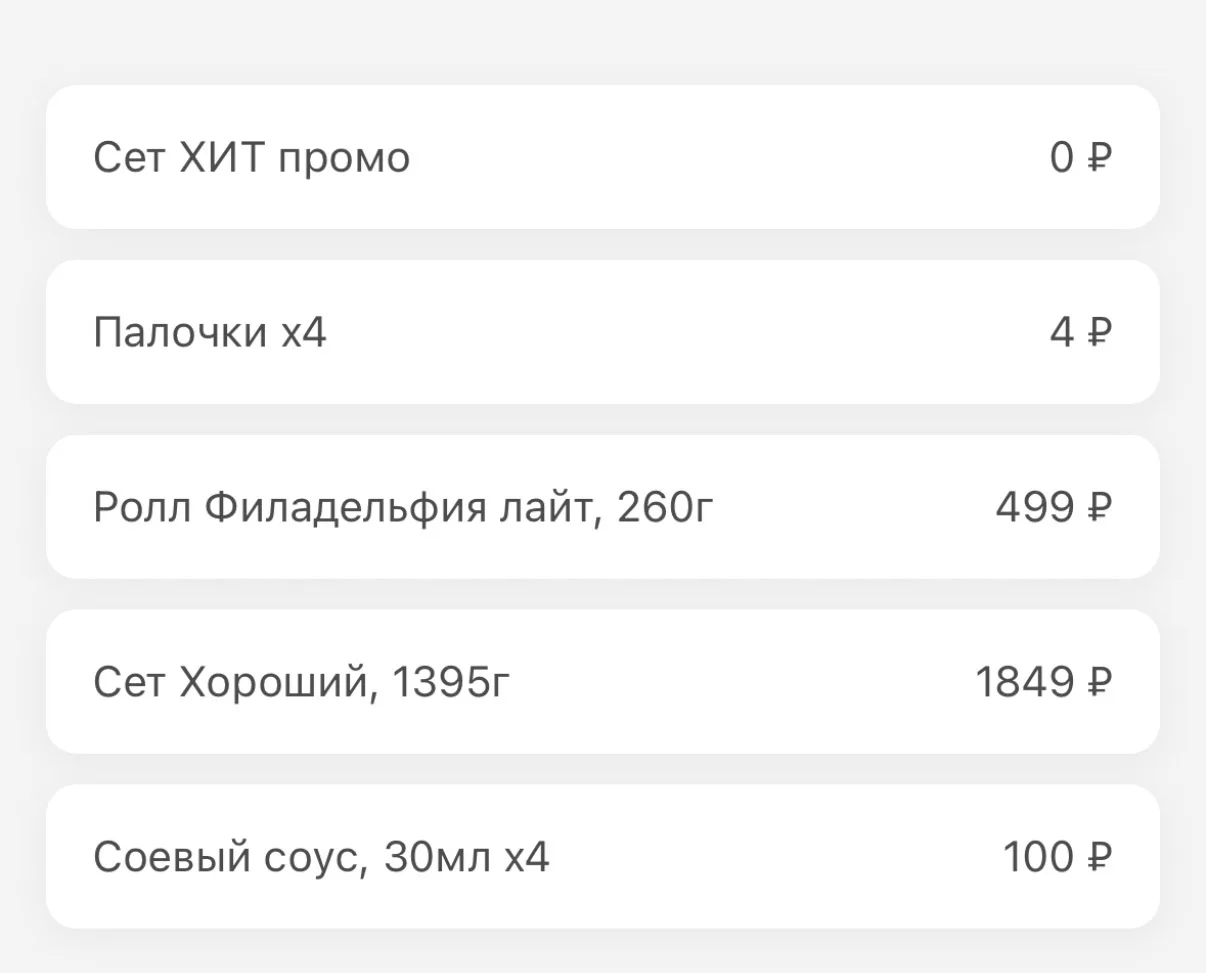1206x973 pixels.
Task: Click ruble sign on soy sauce row
Action: click(1099, 856)
